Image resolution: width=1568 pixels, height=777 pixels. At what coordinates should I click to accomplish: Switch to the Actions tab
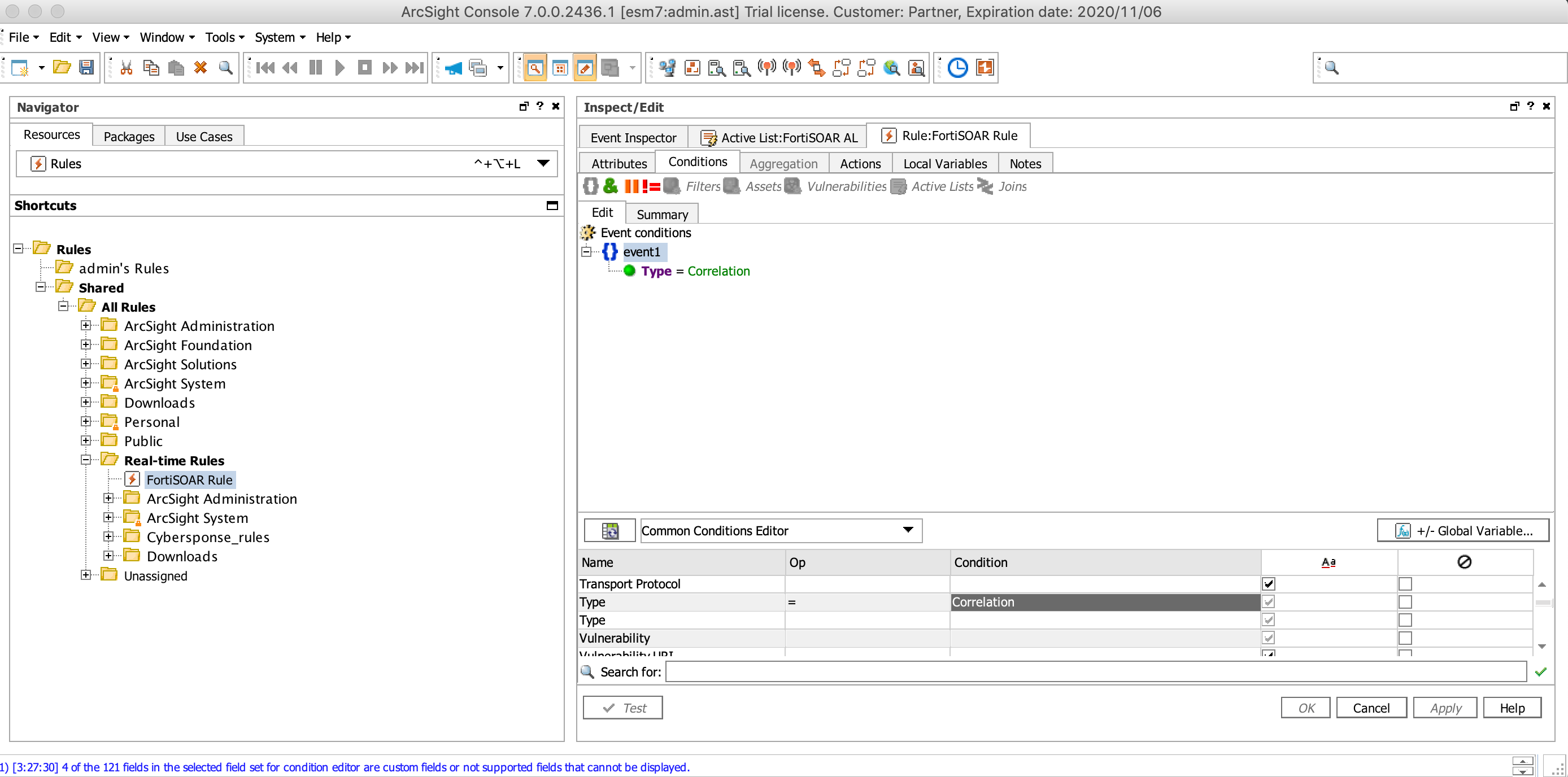point(860,164)
